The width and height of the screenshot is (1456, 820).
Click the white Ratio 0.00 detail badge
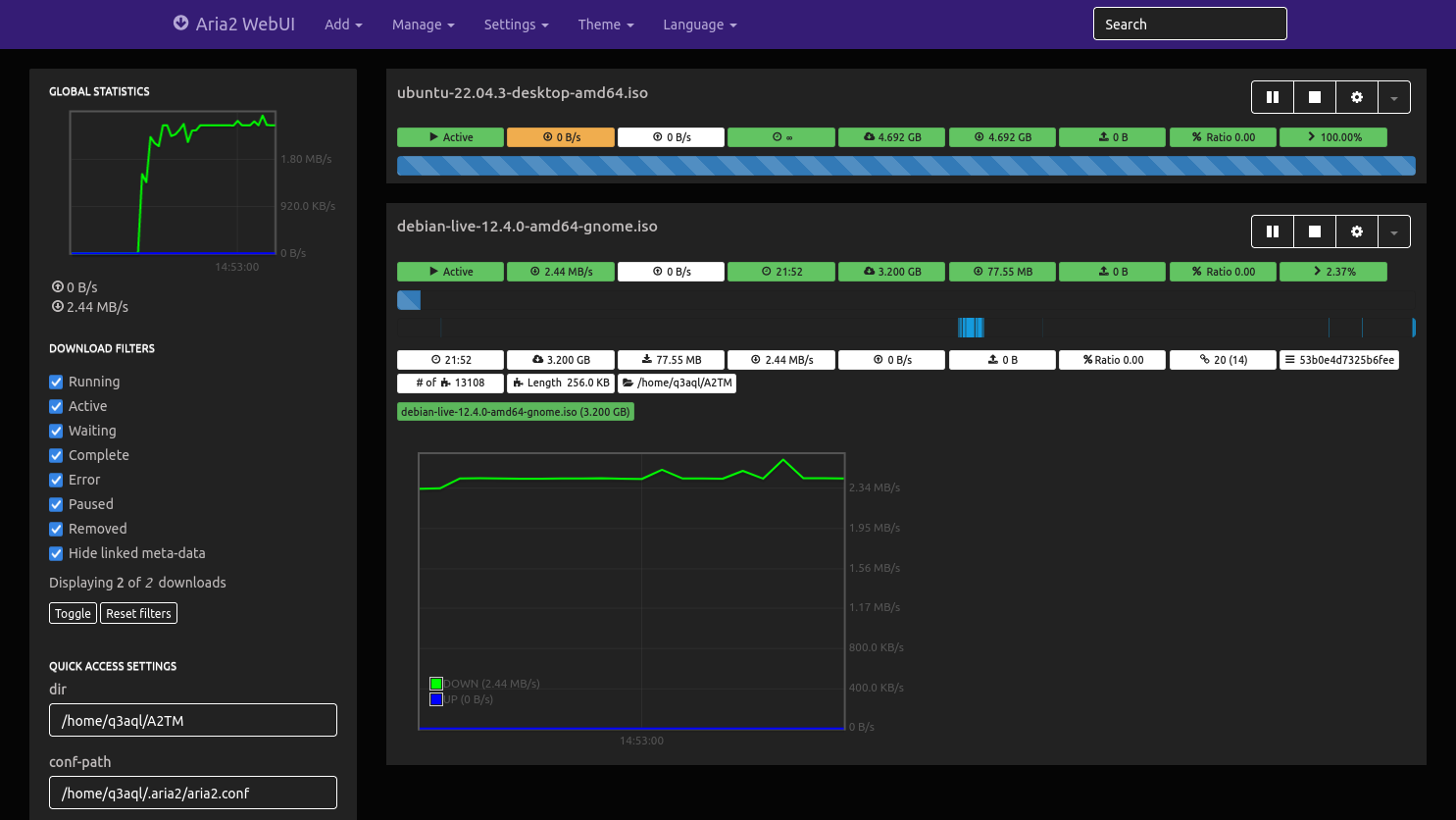point(1112,360)
